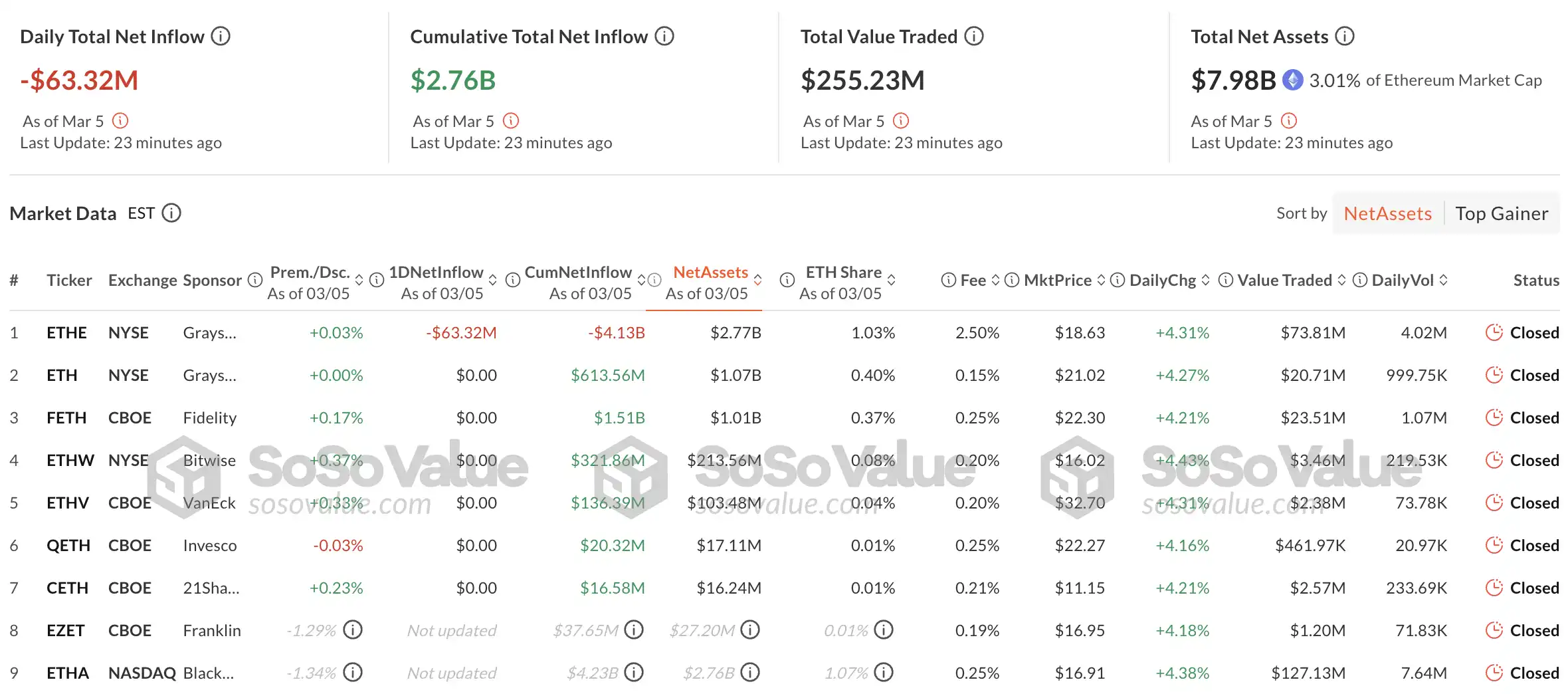Toggle the DailyChg column sort arrows
1568x694 pixels.
[1205, 281]
